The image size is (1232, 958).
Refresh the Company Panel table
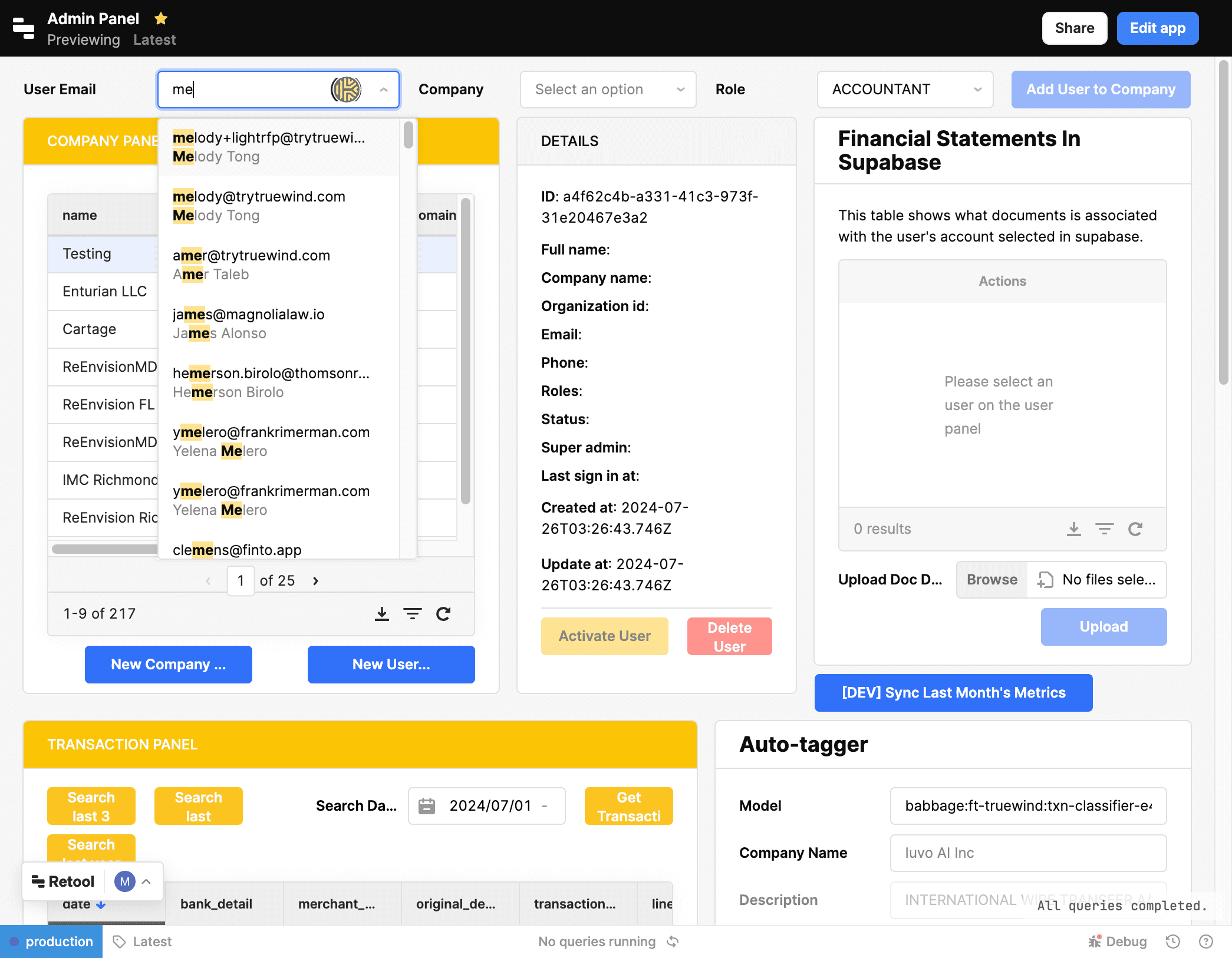(443, 613)
